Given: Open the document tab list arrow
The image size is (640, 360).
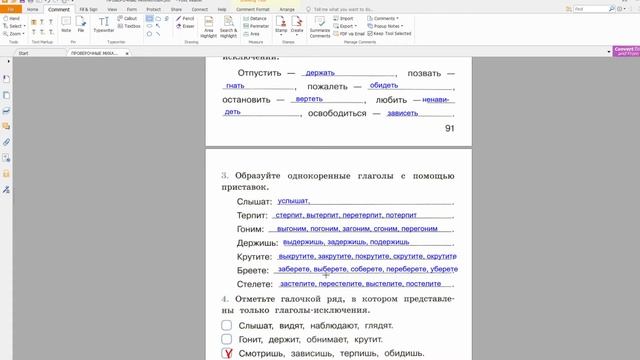Looking at the screenshot, I should pyautogui.click(x=609, y=52).
